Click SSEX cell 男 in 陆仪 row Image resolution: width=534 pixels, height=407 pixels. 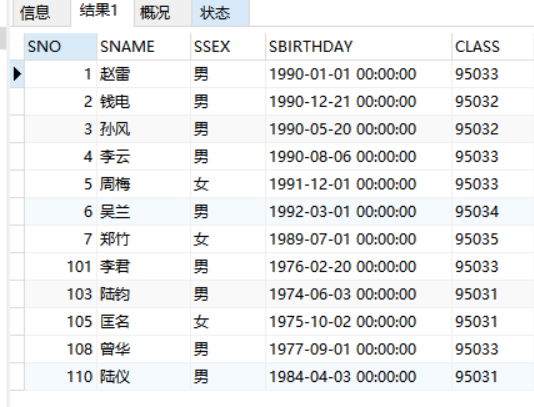[228, 377]
